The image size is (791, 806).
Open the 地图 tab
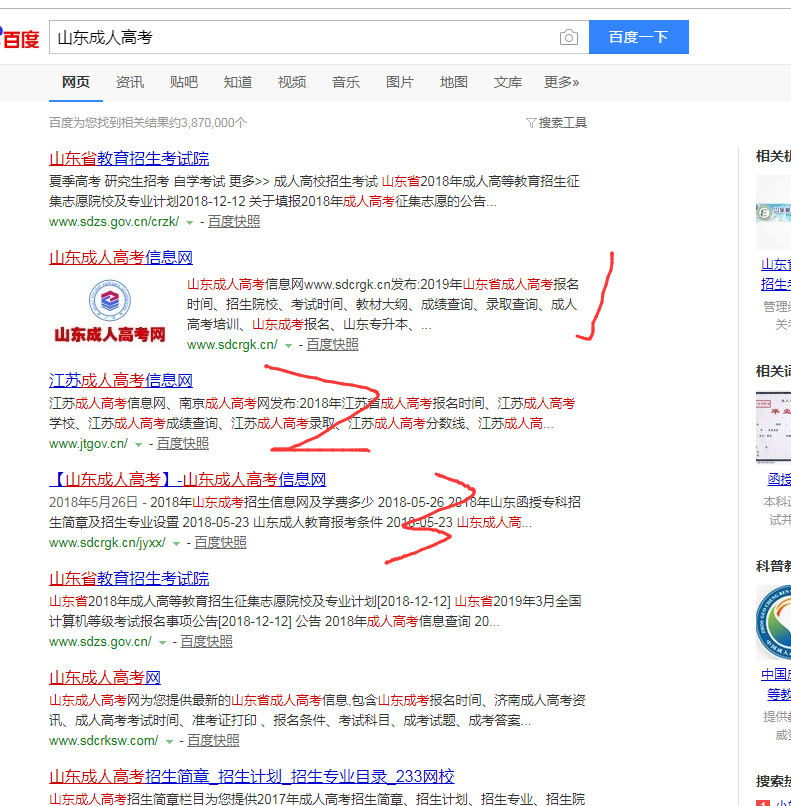(x=454, y=82)
